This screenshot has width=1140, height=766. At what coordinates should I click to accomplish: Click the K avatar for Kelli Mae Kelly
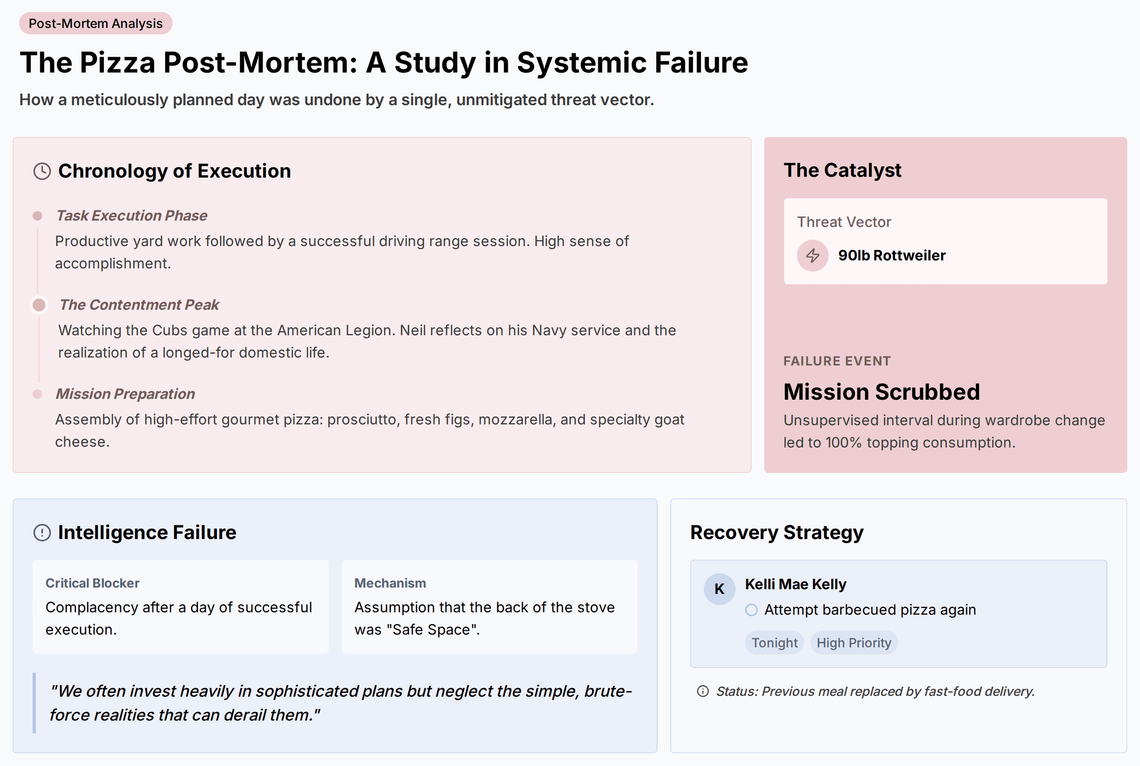[x=719, y=589]
